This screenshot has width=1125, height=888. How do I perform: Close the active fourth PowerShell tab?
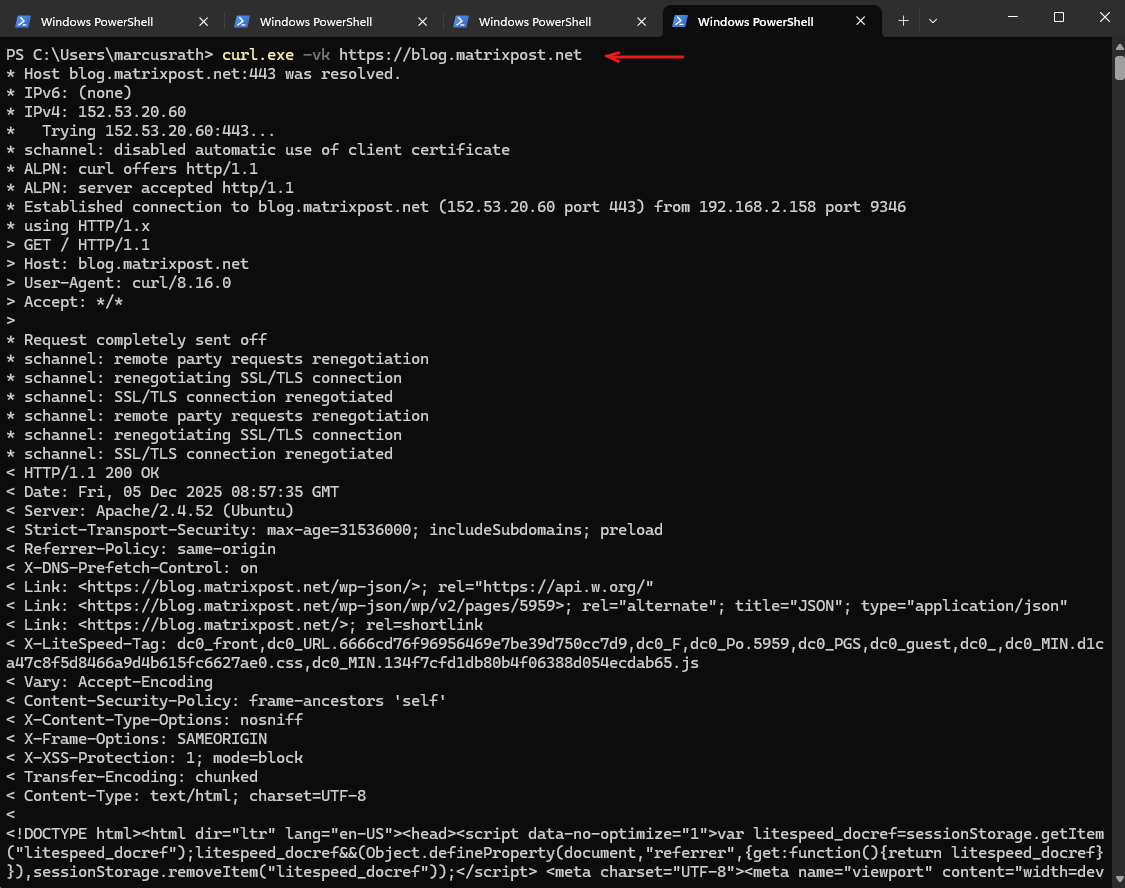coord(861,21)
